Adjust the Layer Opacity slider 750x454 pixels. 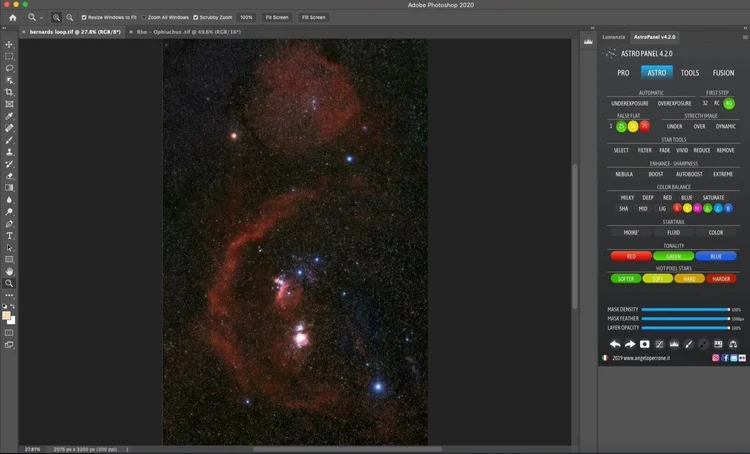click(x=685, y=328)
